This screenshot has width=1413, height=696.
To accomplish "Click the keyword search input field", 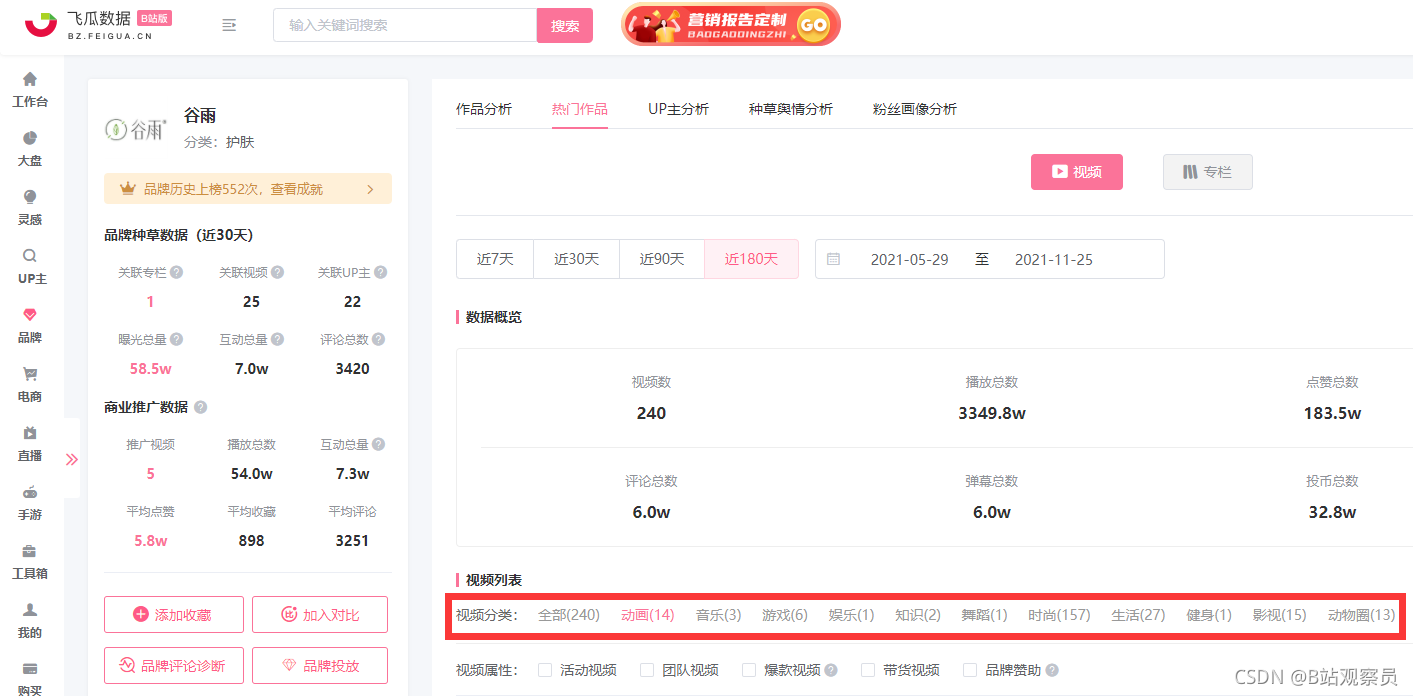I will [405, 25].
